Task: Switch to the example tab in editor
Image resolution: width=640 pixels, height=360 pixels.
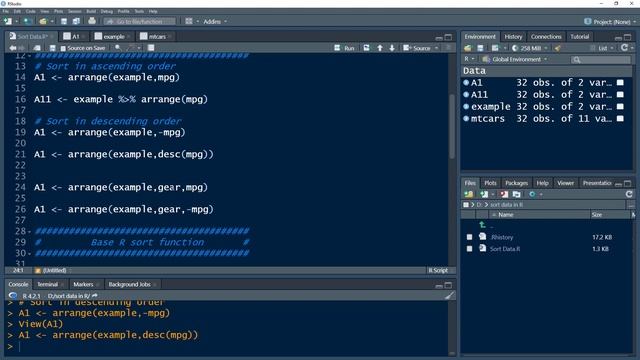Action: point(113,37)
